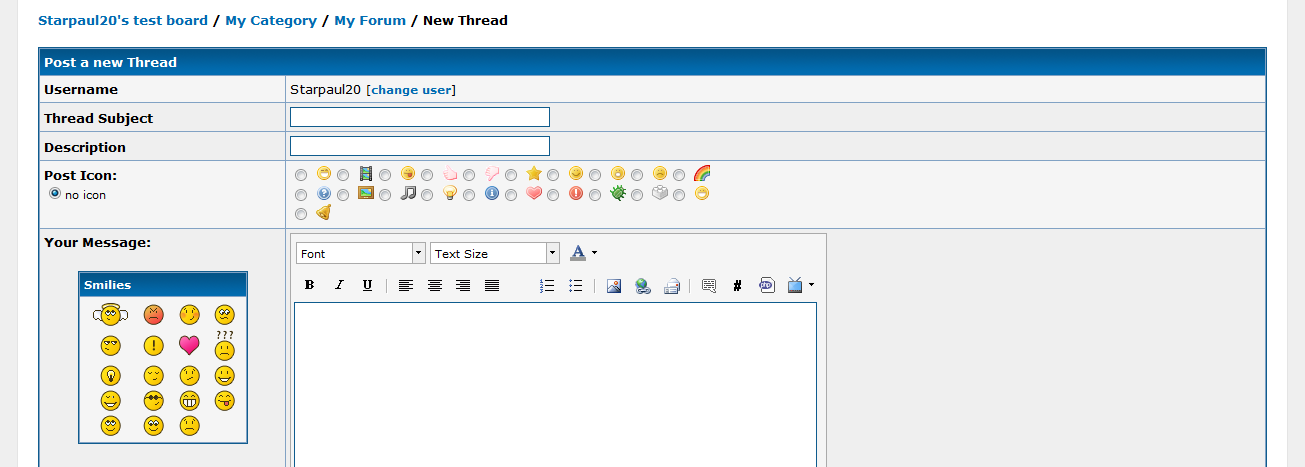
Task: Apply italic formatting to text
Action: (339, 286)
